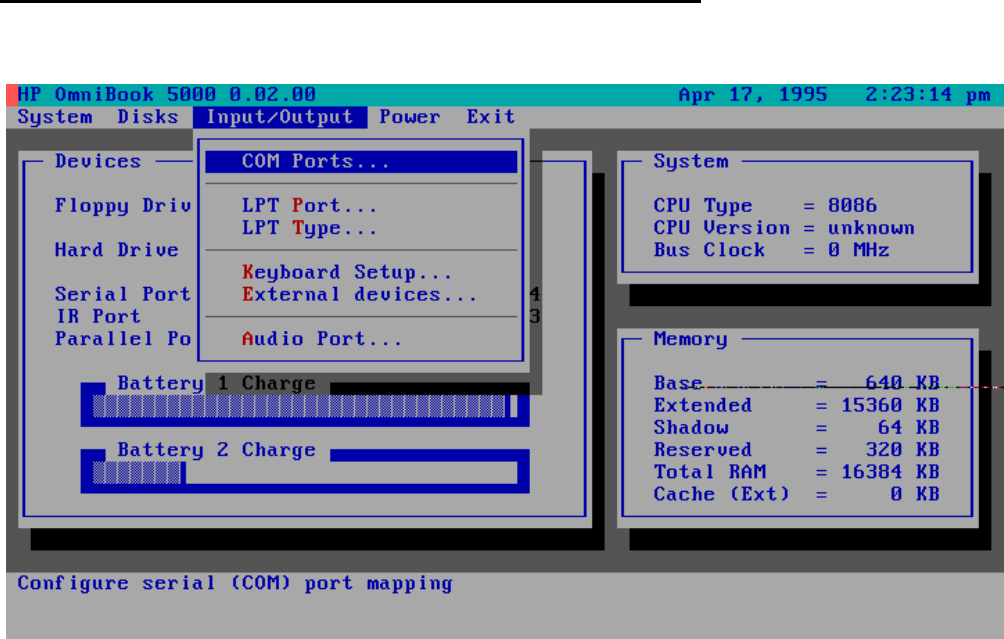Image resolution: width=1004 pixels, height=639 pixels.
Task: Click the Battery 2 Charge label
Action: click(216, 449)
